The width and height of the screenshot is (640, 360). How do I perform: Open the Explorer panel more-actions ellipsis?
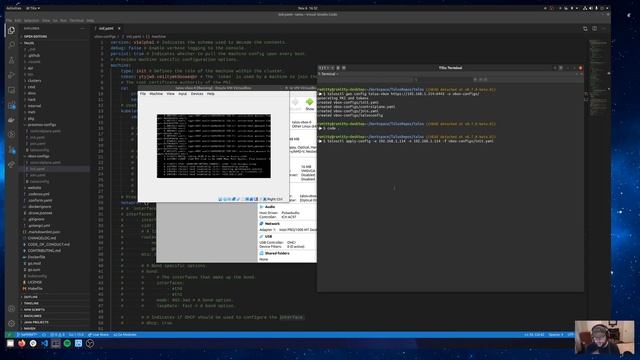(x=82, y=29)
